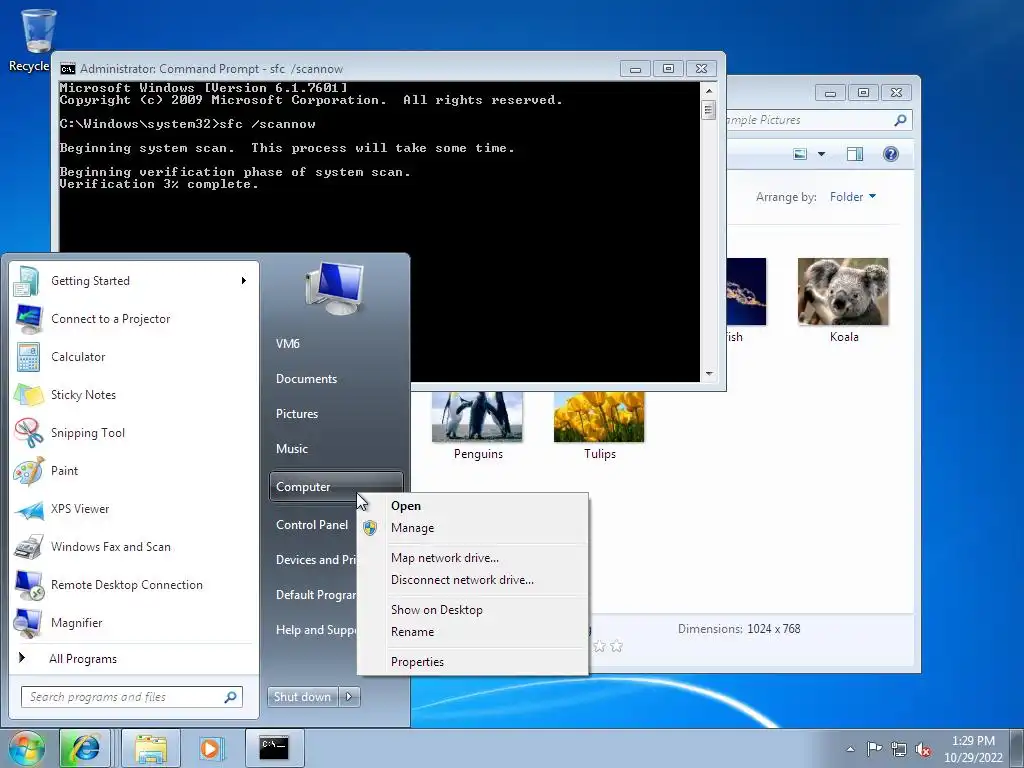Launch Connect to a Projector
This screenshot has height=768, width=1024.
[x=134, y=319]
